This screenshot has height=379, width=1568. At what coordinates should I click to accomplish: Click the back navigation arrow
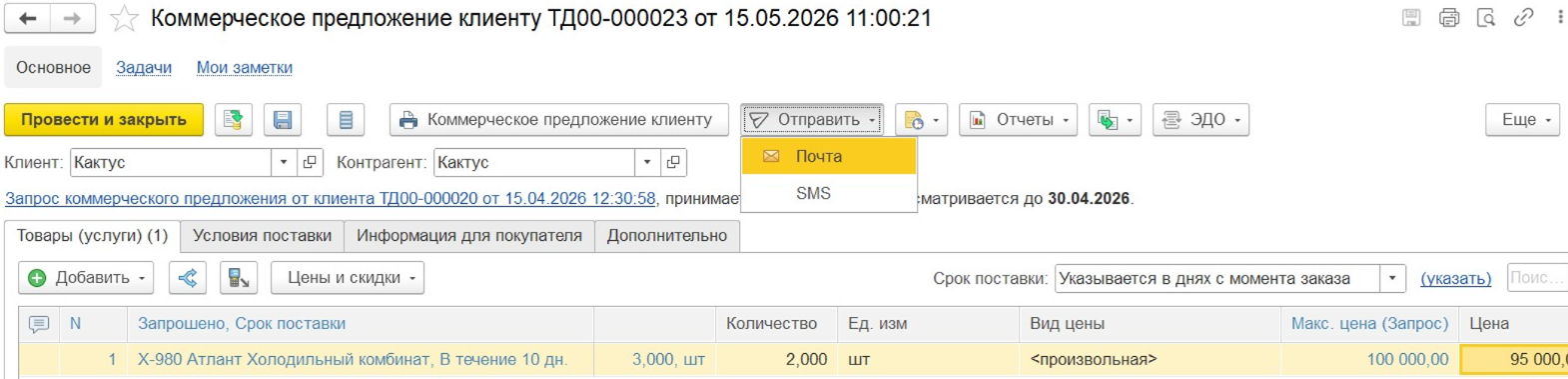click(27, 18)
